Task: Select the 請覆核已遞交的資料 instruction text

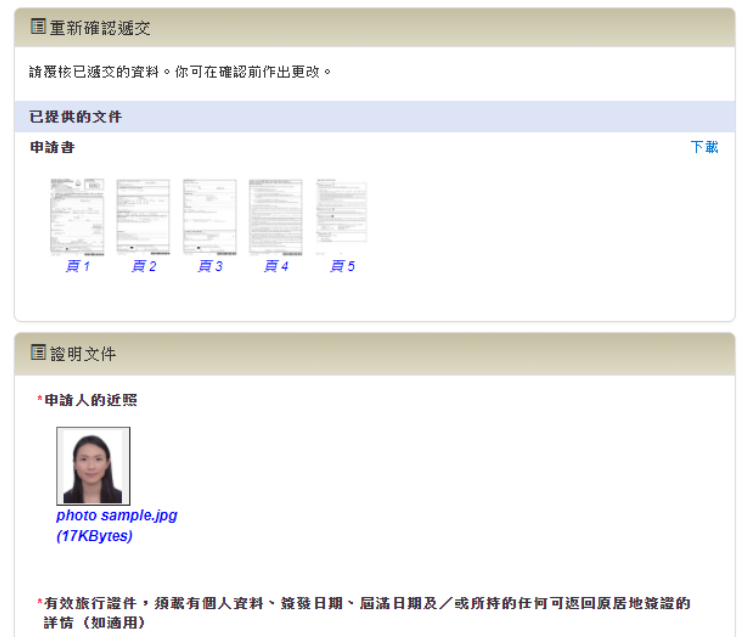Action: [x=180, y=72]
